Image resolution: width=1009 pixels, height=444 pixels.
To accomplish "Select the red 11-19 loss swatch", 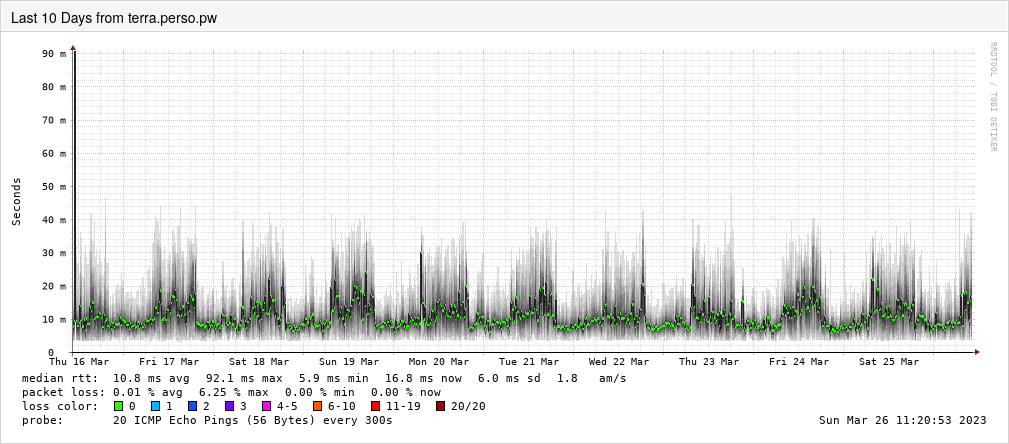I will point(375,406).
